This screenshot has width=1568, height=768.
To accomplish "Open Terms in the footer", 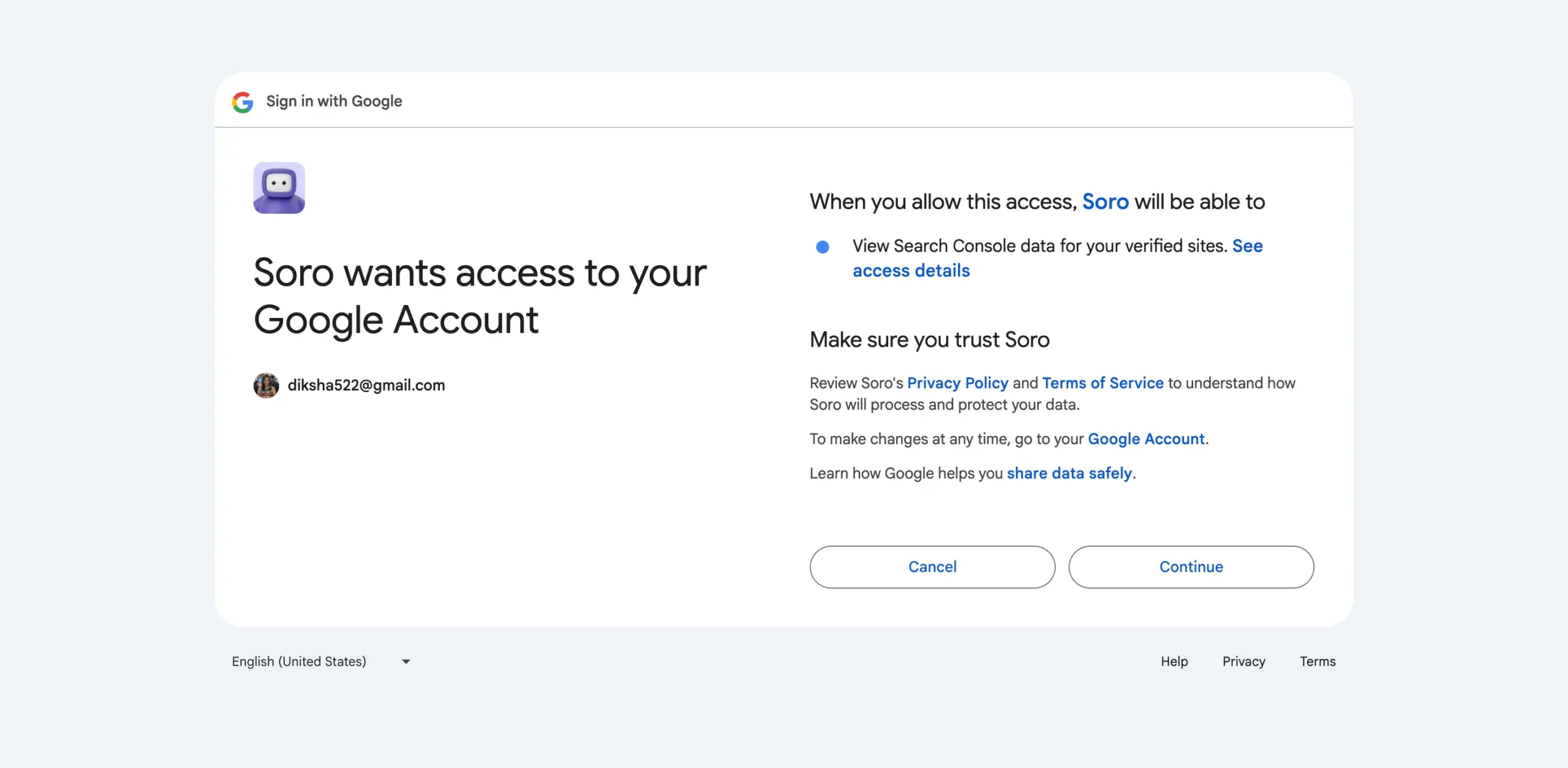I will [x=1317, y=661].
